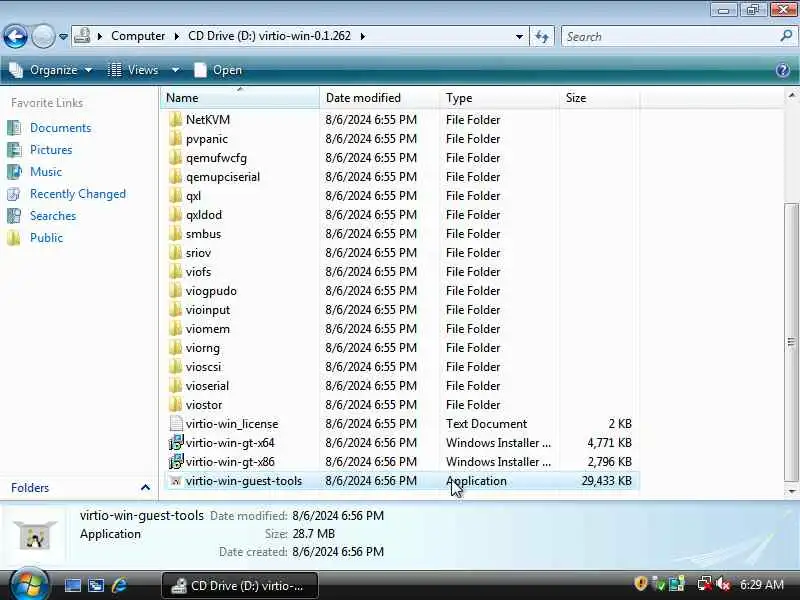Sort by the Date modified column header
Image resolution: width=800 pixels, height=600 pixels.
click(380, 97)
